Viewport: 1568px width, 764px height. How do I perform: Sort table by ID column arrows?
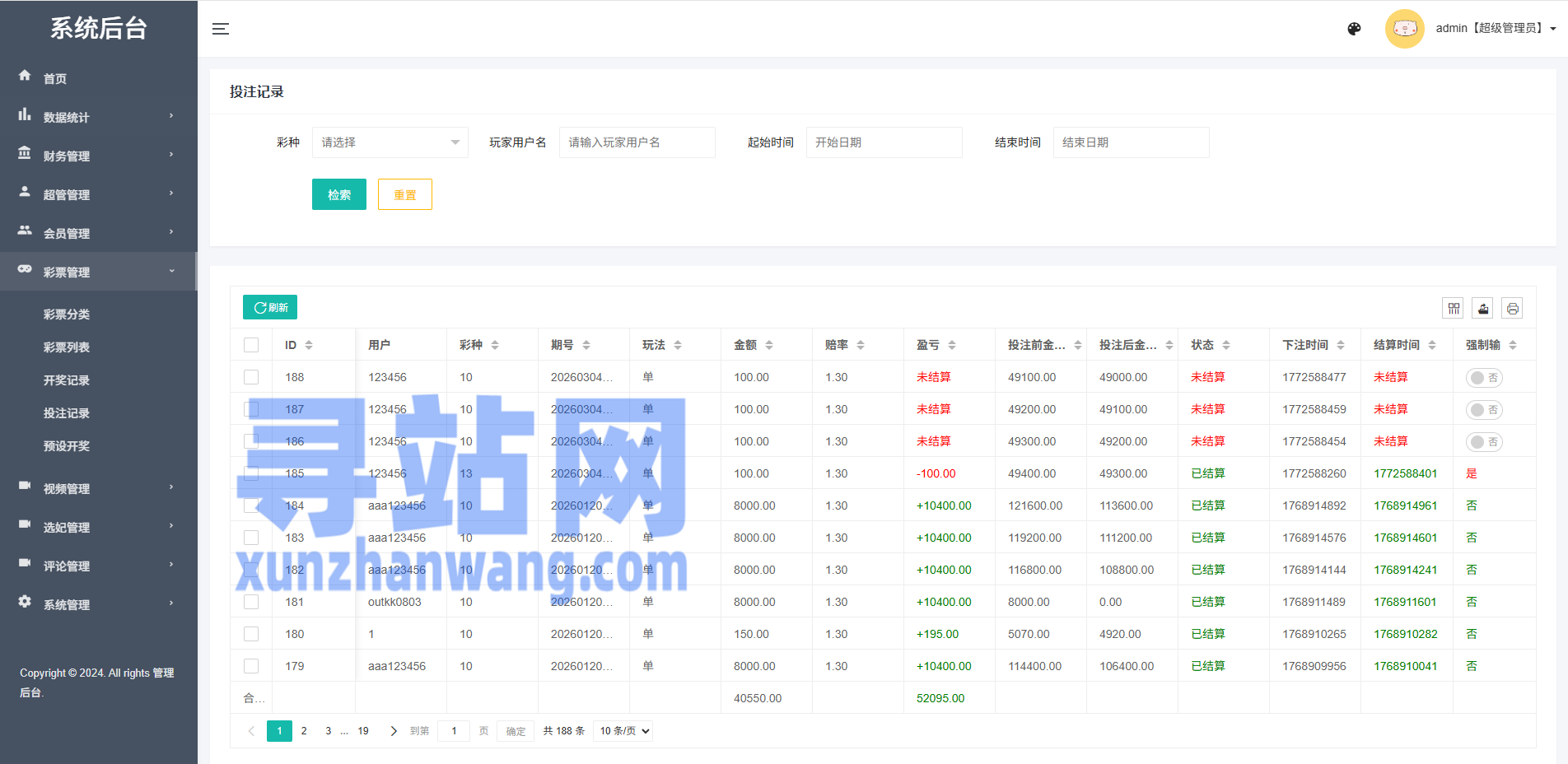click(x=309, y=345)
